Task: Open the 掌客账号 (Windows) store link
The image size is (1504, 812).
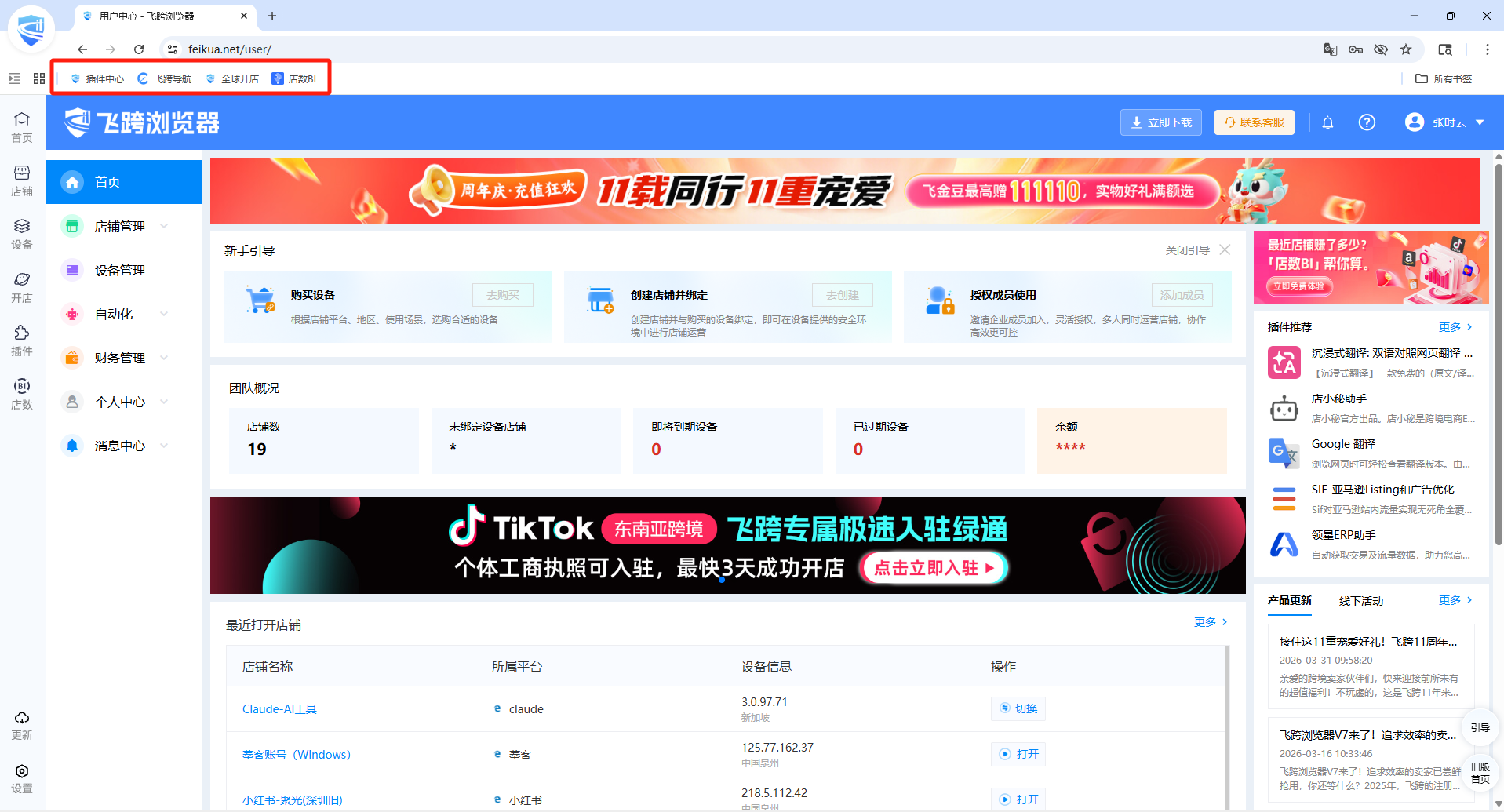Action: (297, 754)
